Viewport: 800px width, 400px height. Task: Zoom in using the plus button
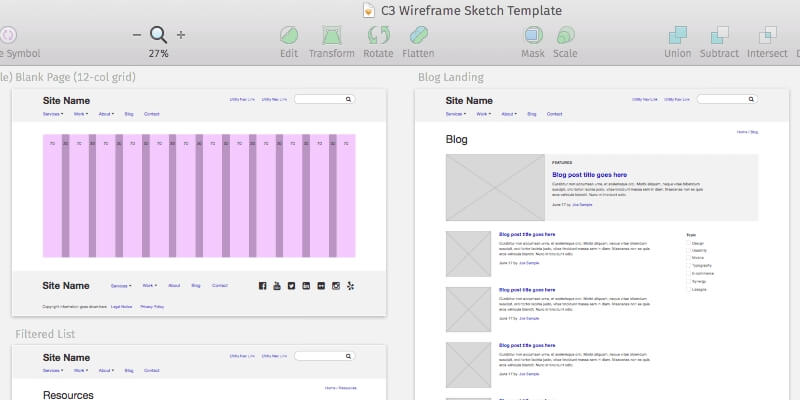coord(181,35)
